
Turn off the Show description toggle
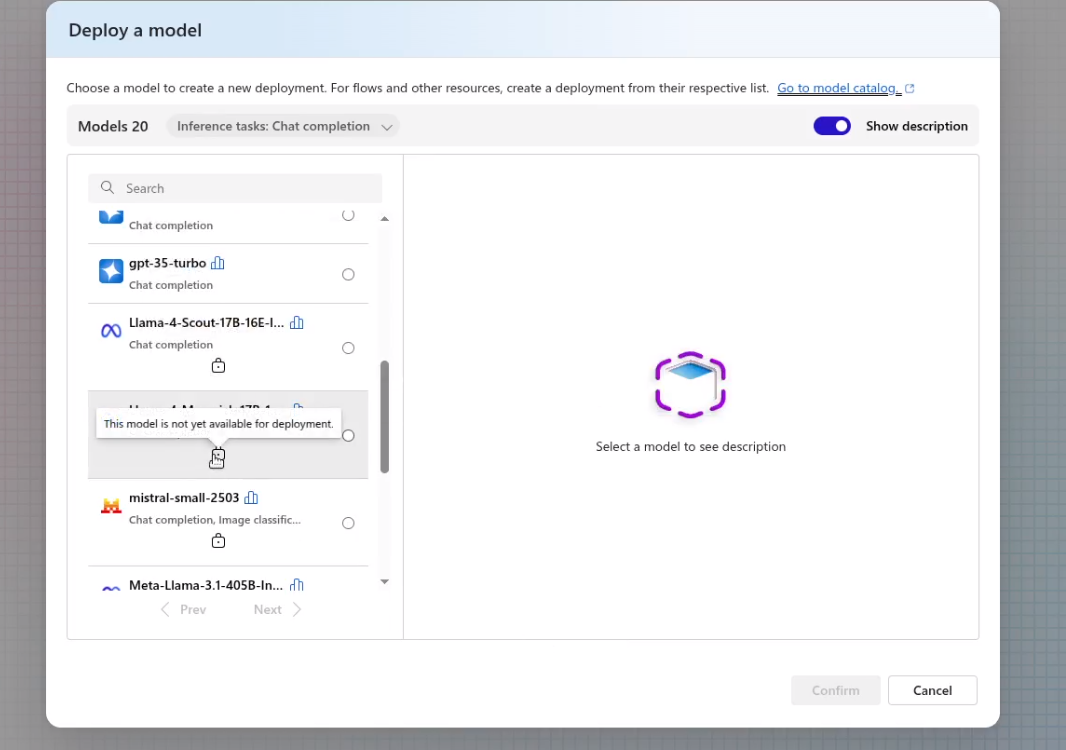point(832,126)
